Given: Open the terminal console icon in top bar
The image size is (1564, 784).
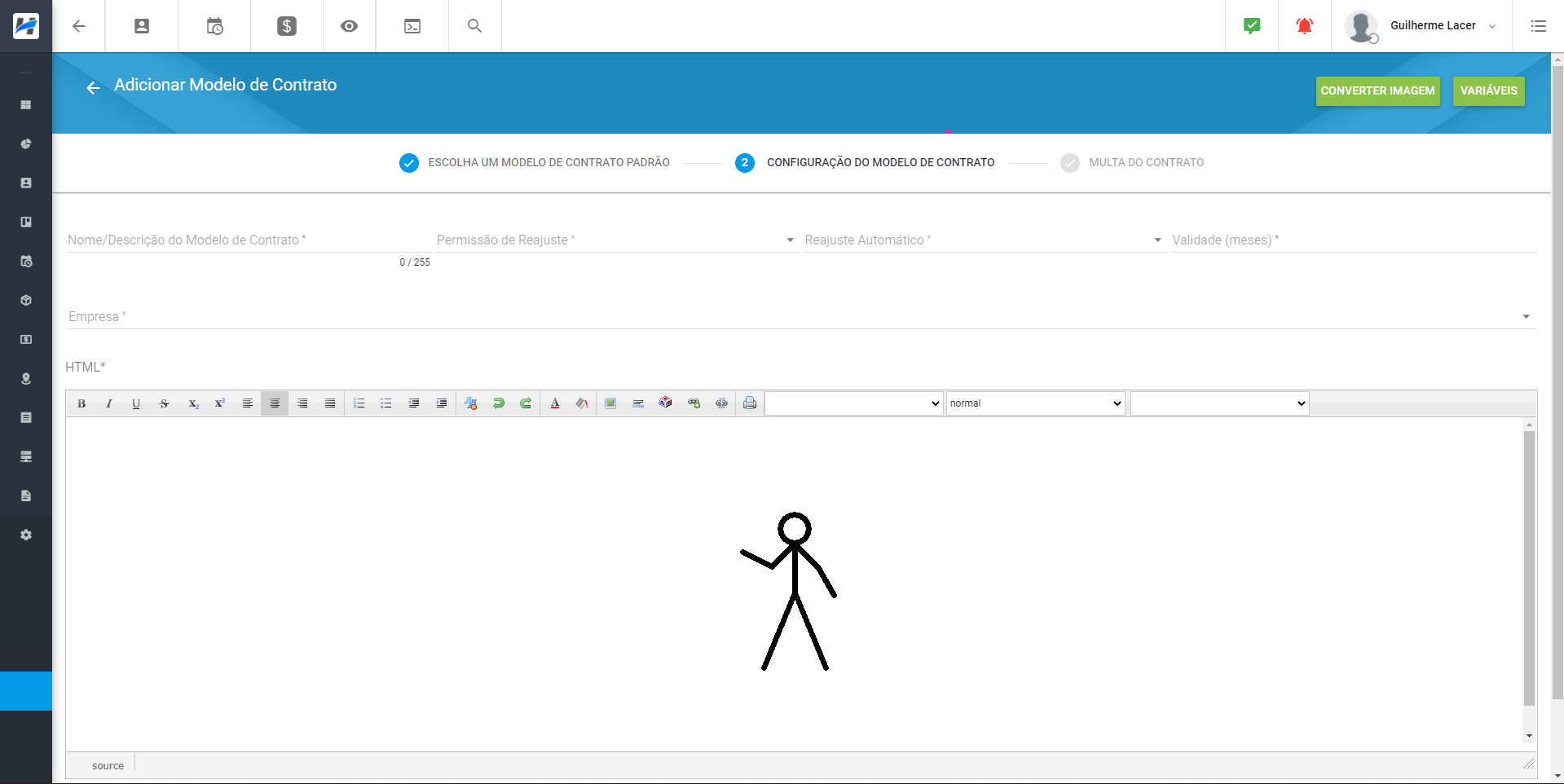Looking at the screenshot, I should [x=412, y=26].
